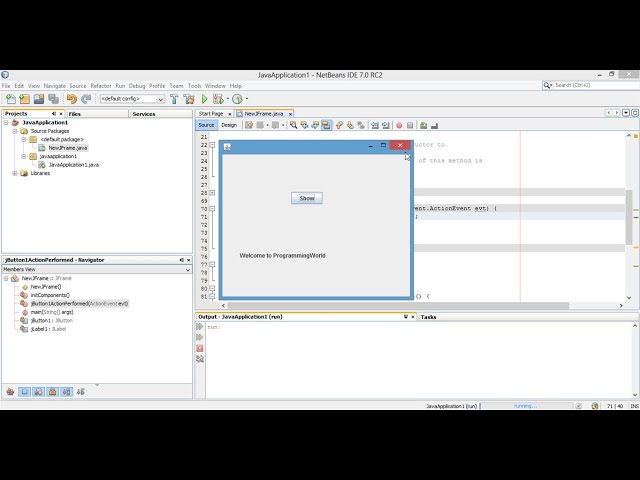Click the Redo toolbar icon
Viewport: 640px width, 480px height.
(x=86, y=99)
